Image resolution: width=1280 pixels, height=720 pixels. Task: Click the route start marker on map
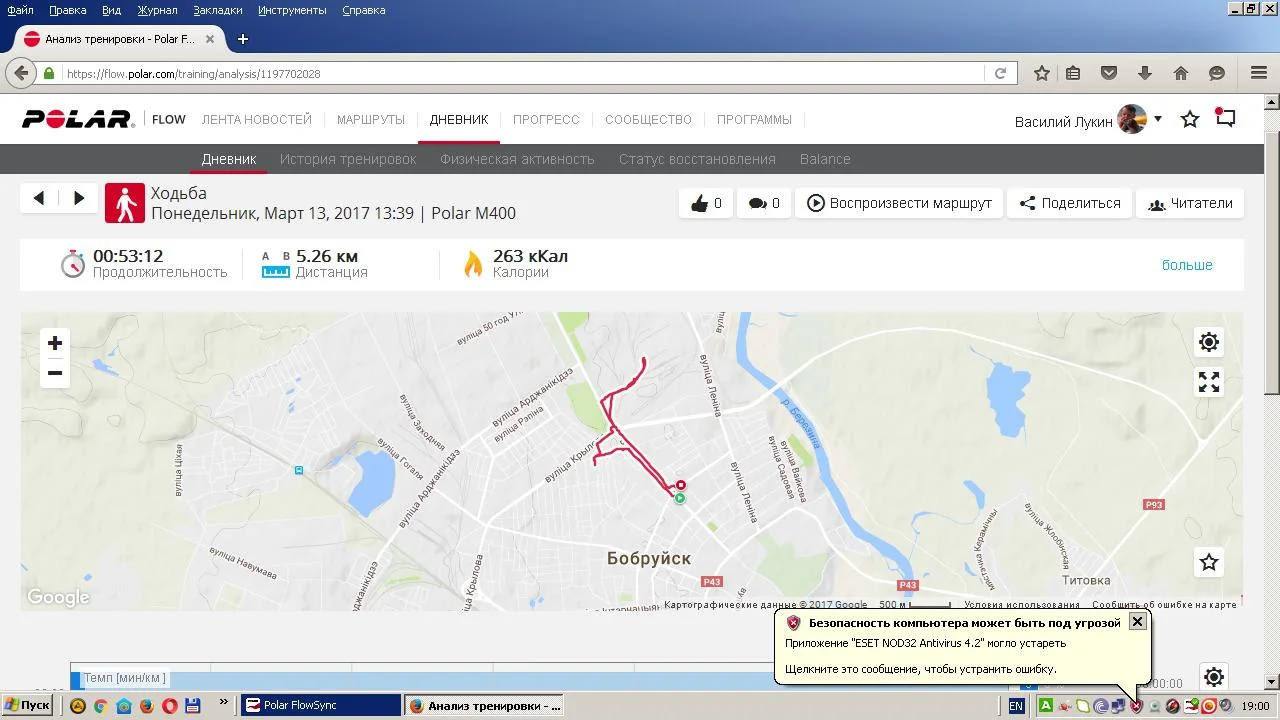click(680, 498)
